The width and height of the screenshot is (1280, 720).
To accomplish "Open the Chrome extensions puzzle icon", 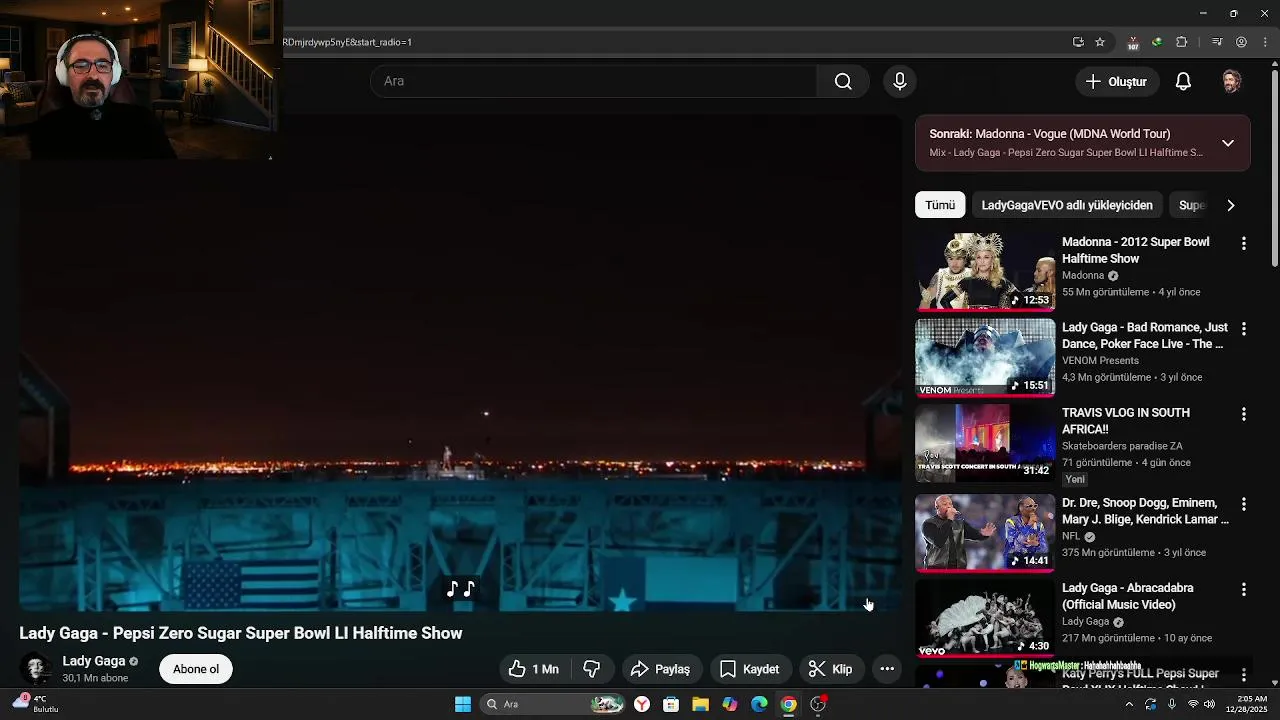I will [x=1181, y=42].
